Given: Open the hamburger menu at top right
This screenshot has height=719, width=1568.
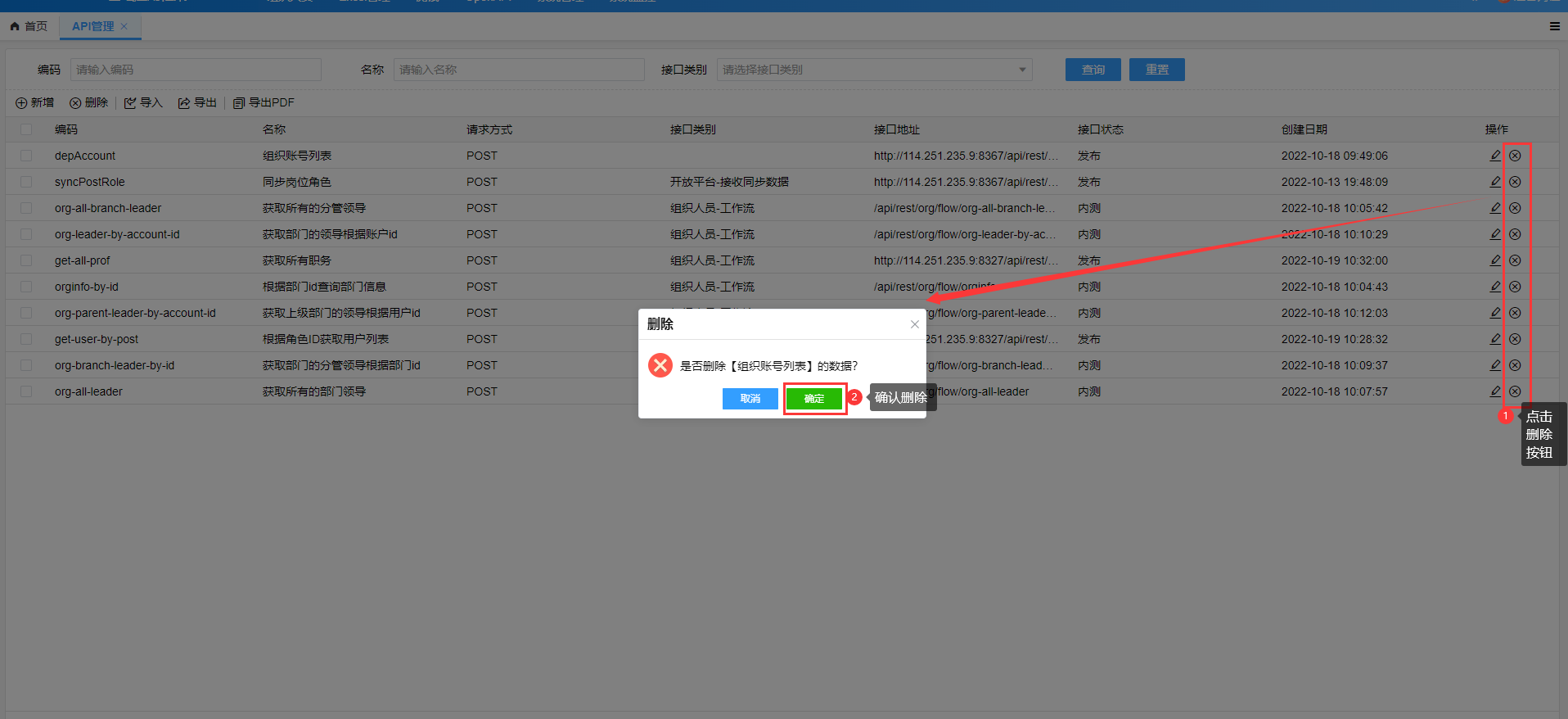Looking at the screenshot, I should pos(1554,26).
